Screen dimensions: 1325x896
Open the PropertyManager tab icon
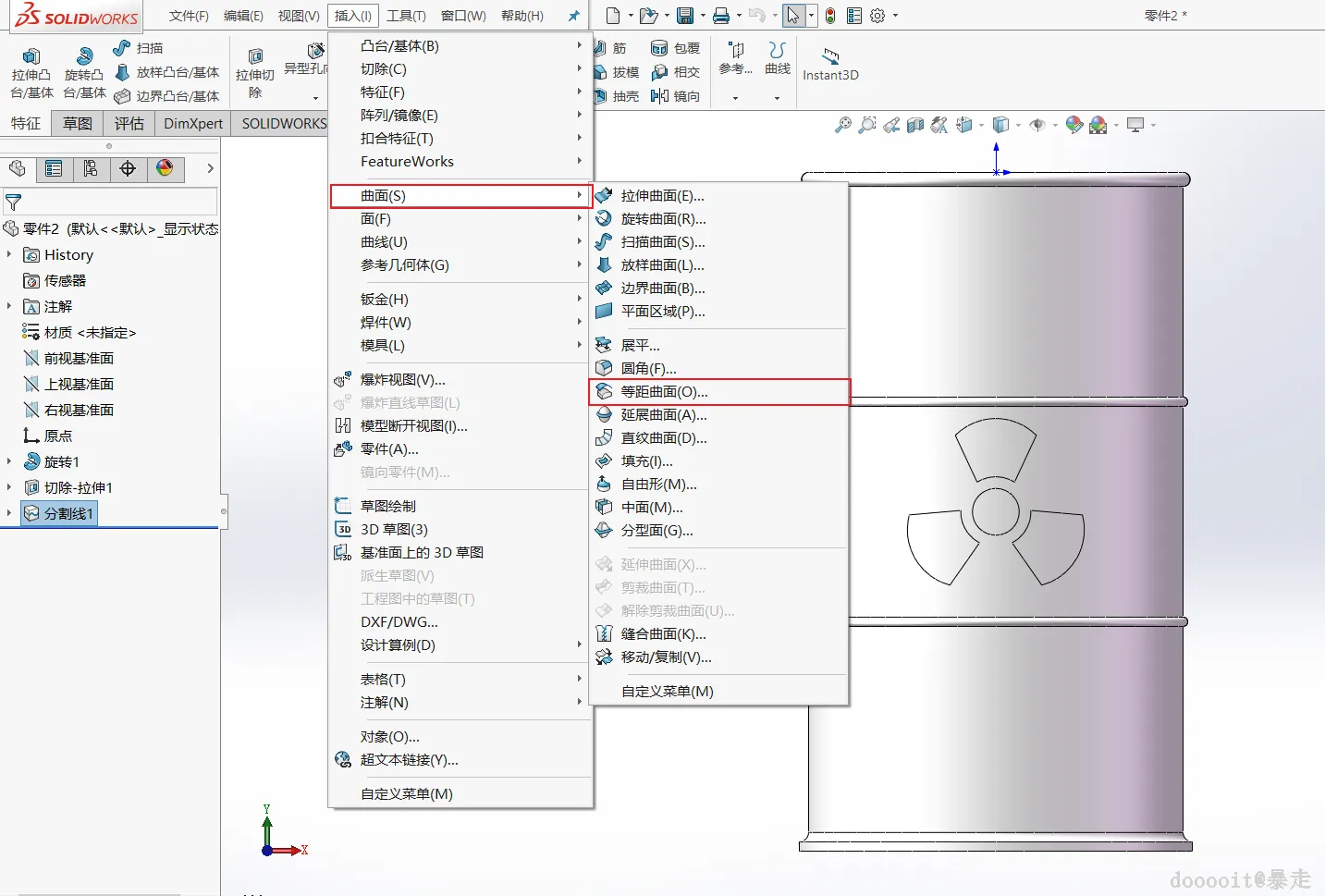(x=54, y=168)
